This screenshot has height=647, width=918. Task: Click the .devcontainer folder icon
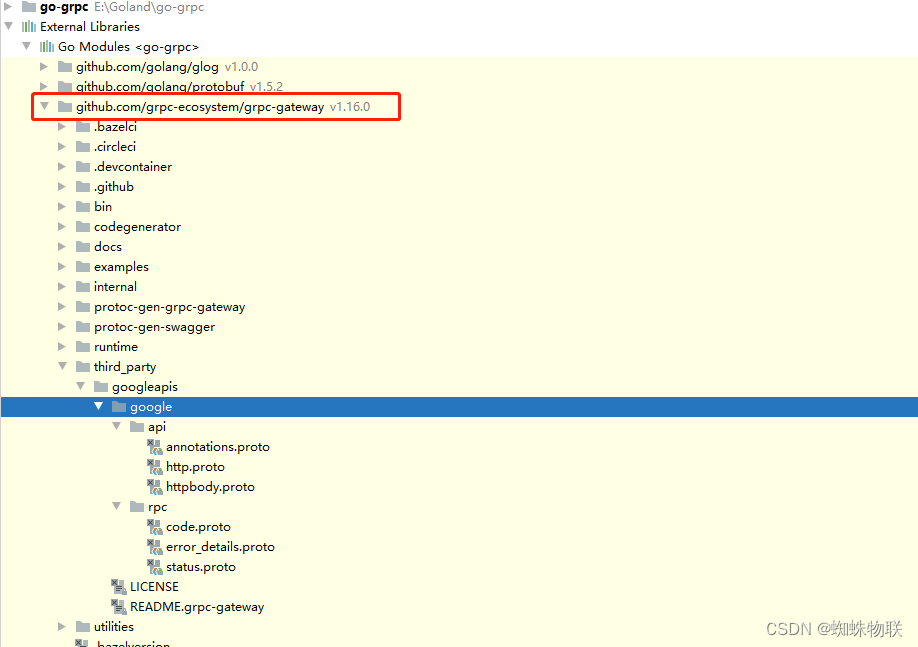(x=83, y=167)
